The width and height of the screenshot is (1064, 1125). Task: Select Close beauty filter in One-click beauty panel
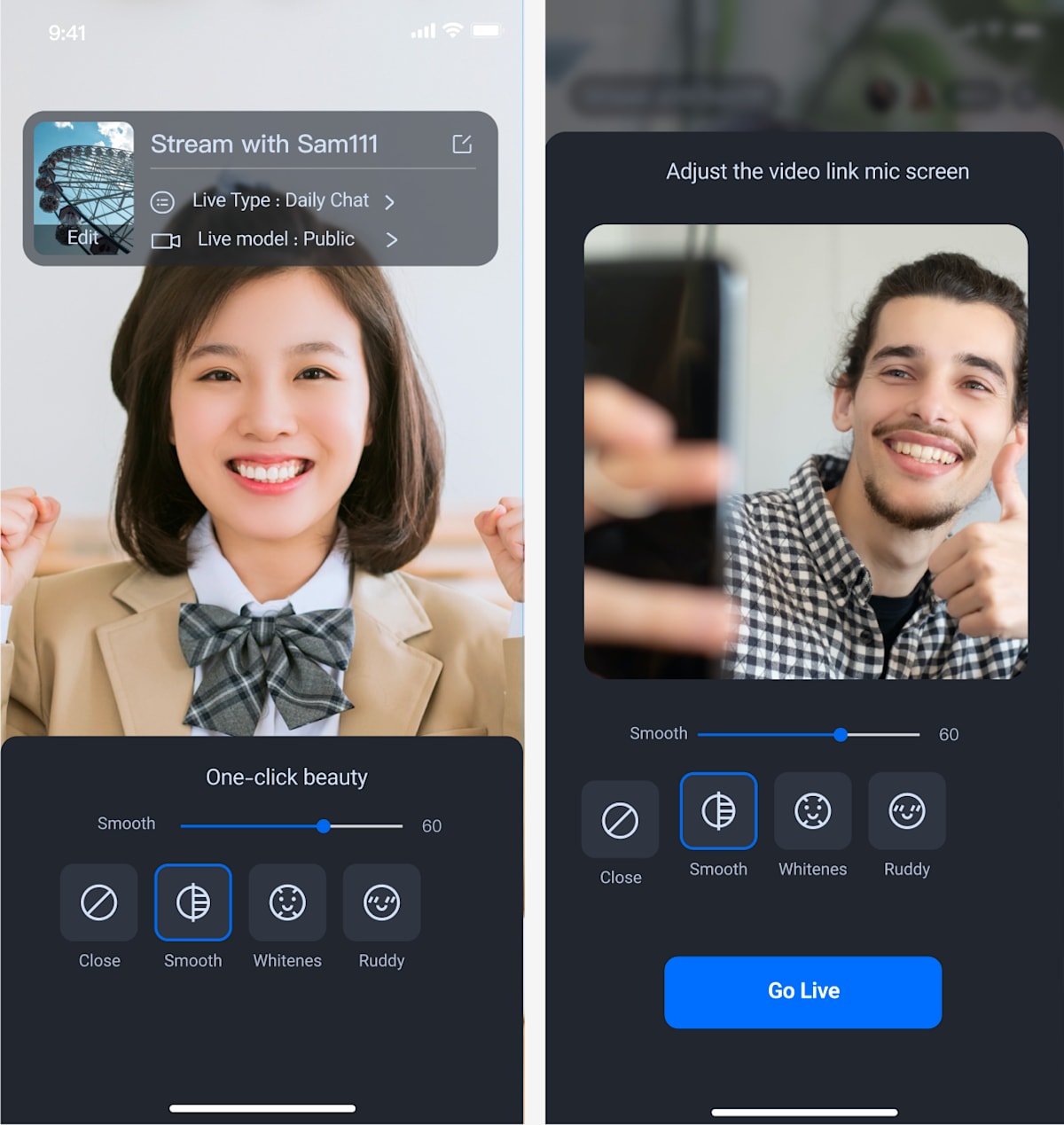coord(98,902)
